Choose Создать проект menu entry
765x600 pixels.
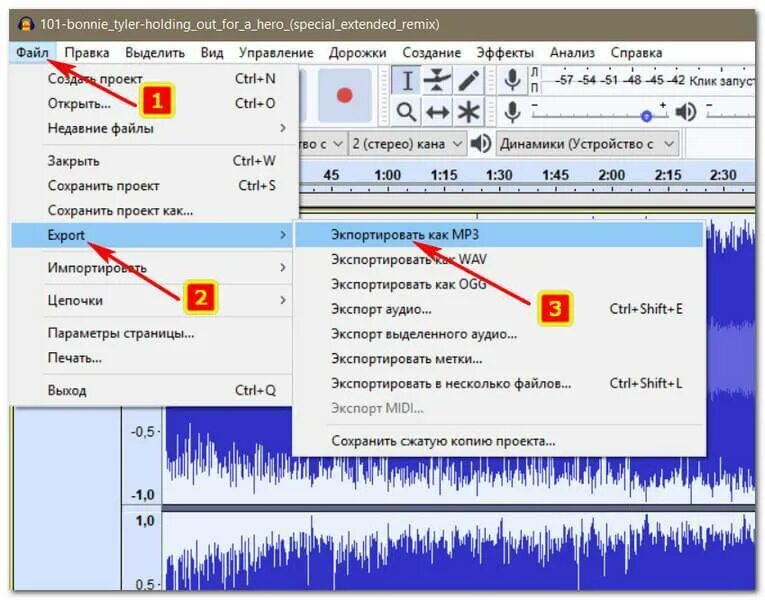[x=155, y=79]
